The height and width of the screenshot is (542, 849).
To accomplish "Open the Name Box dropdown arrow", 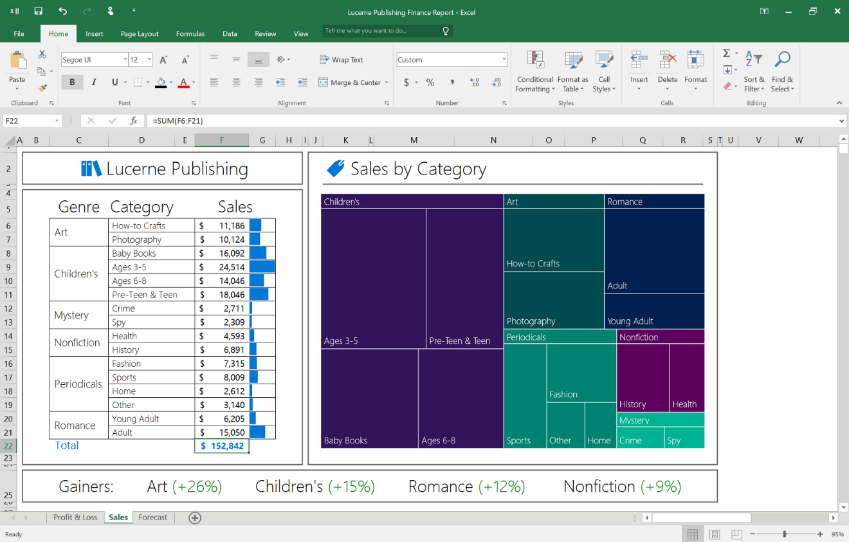I will point(56,120).
